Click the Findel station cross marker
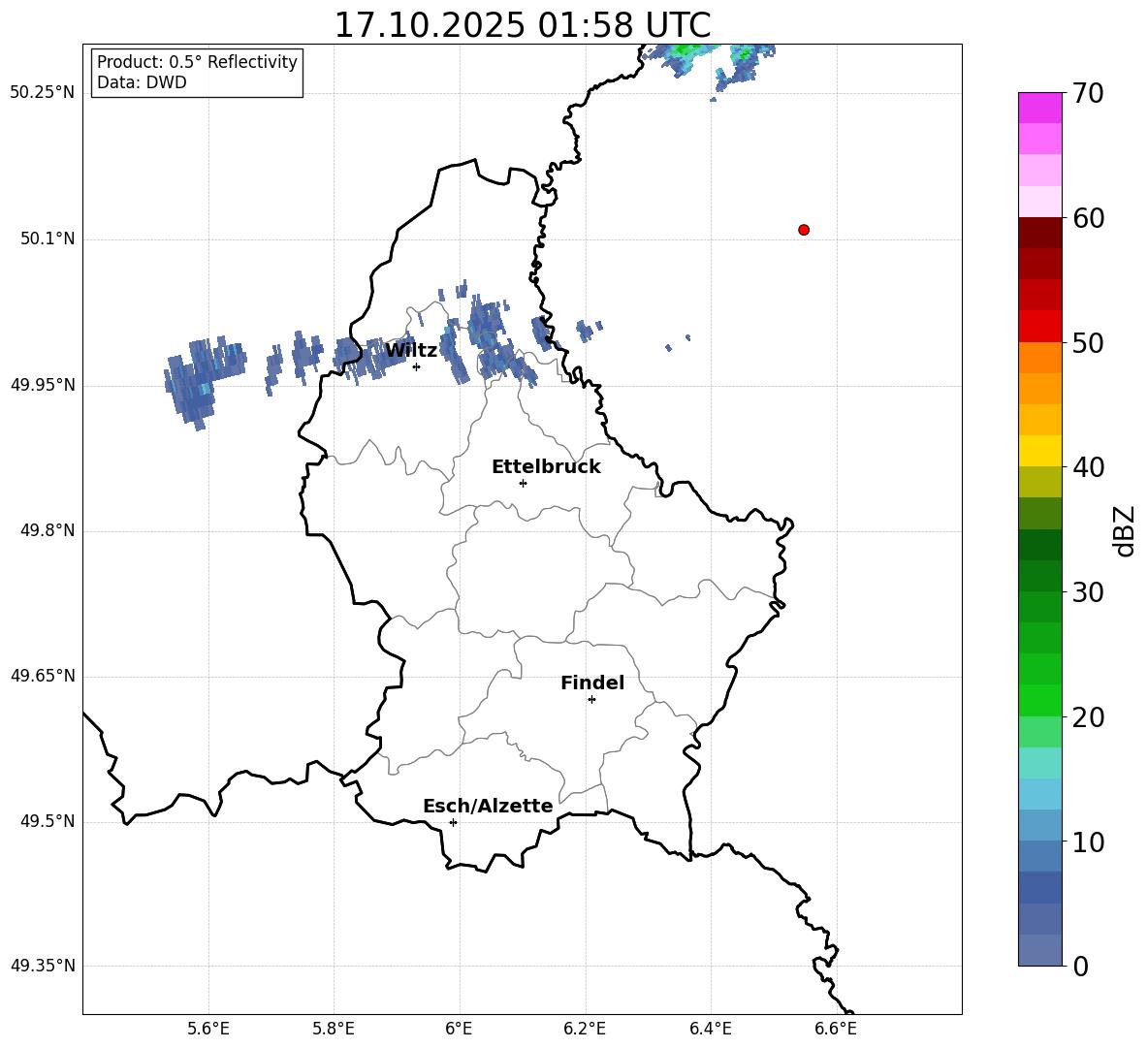 click(591, 700)
